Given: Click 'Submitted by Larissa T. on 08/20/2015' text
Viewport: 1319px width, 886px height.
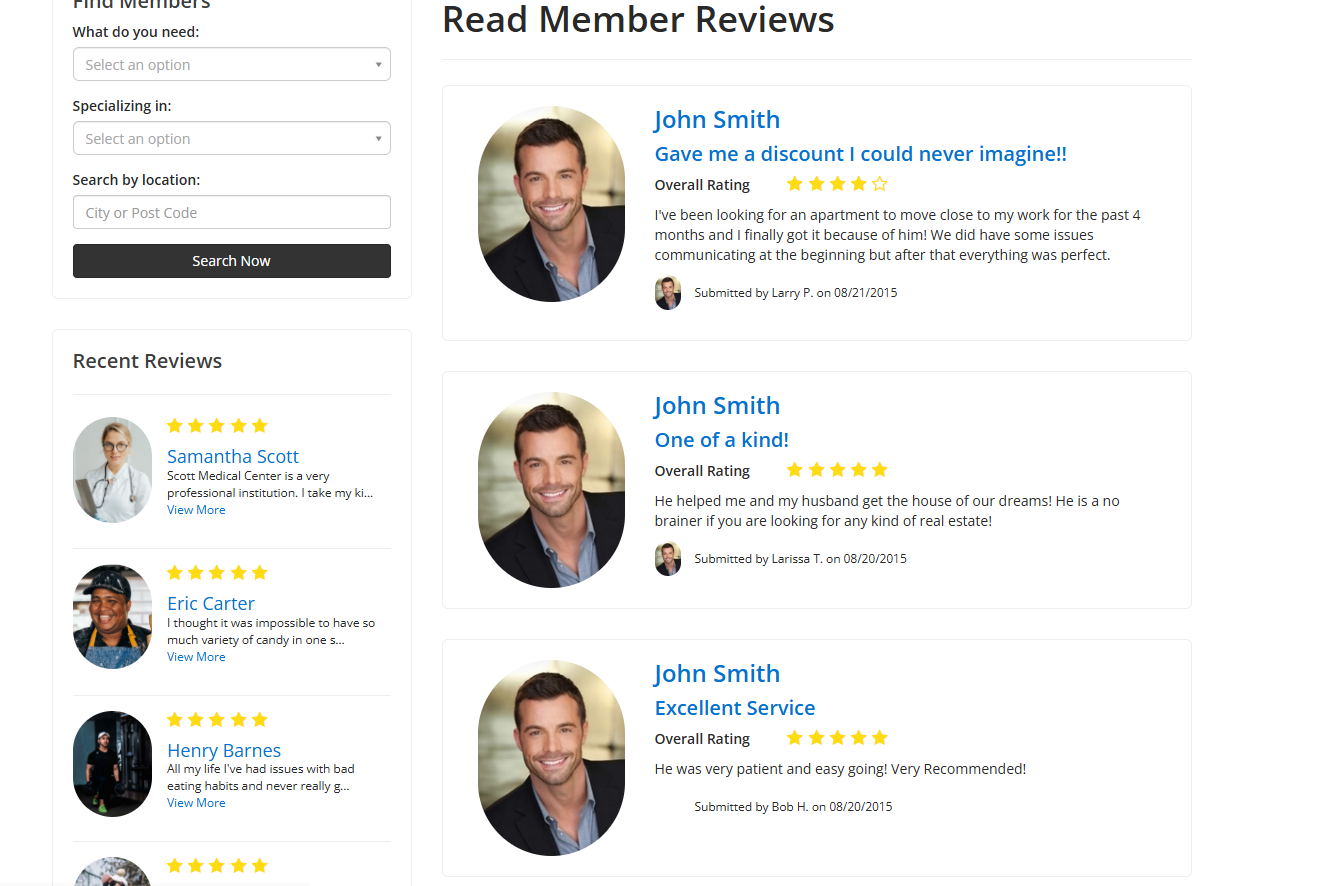Looking at the screenshot, I should (x=800, y=559).
